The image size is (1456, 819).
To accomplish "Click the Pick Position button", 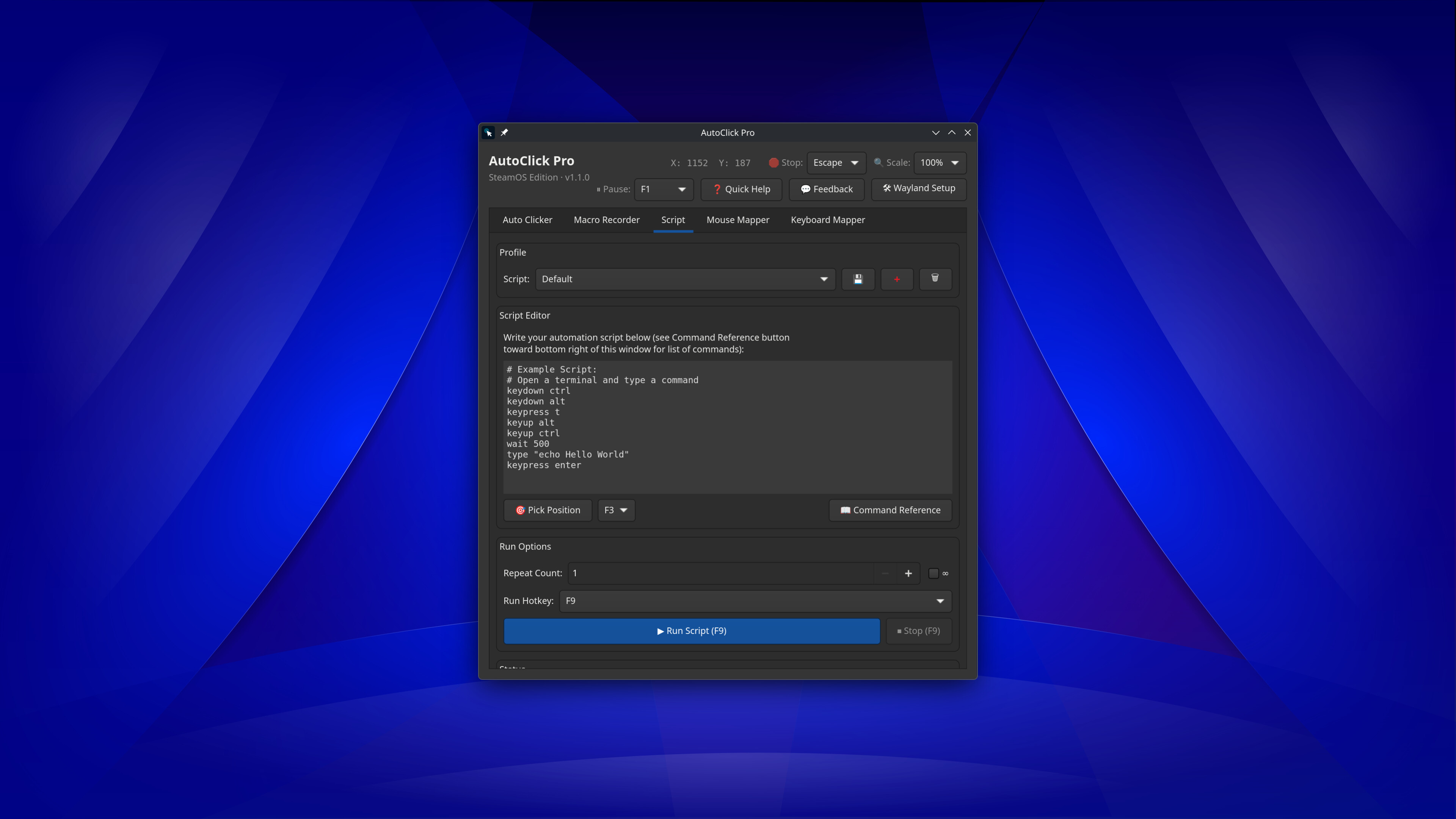I will click(548, 510).
